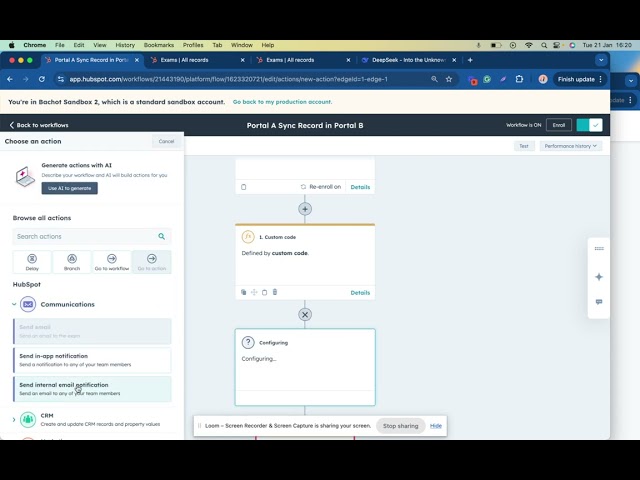Collapse the Communications category

click(14, 304)
